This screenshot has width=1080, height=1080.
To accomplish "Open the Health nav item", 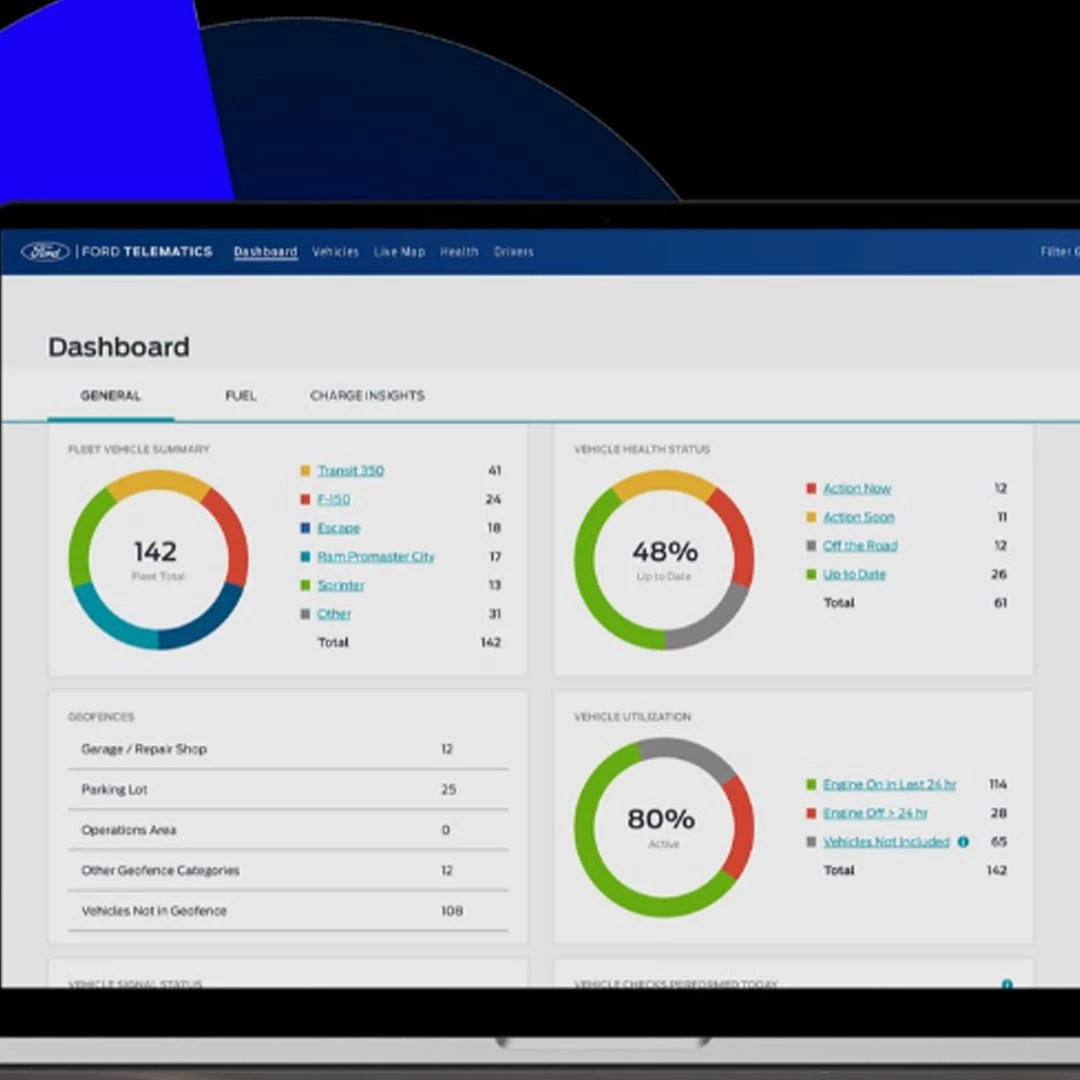I will tap(459, 252).
